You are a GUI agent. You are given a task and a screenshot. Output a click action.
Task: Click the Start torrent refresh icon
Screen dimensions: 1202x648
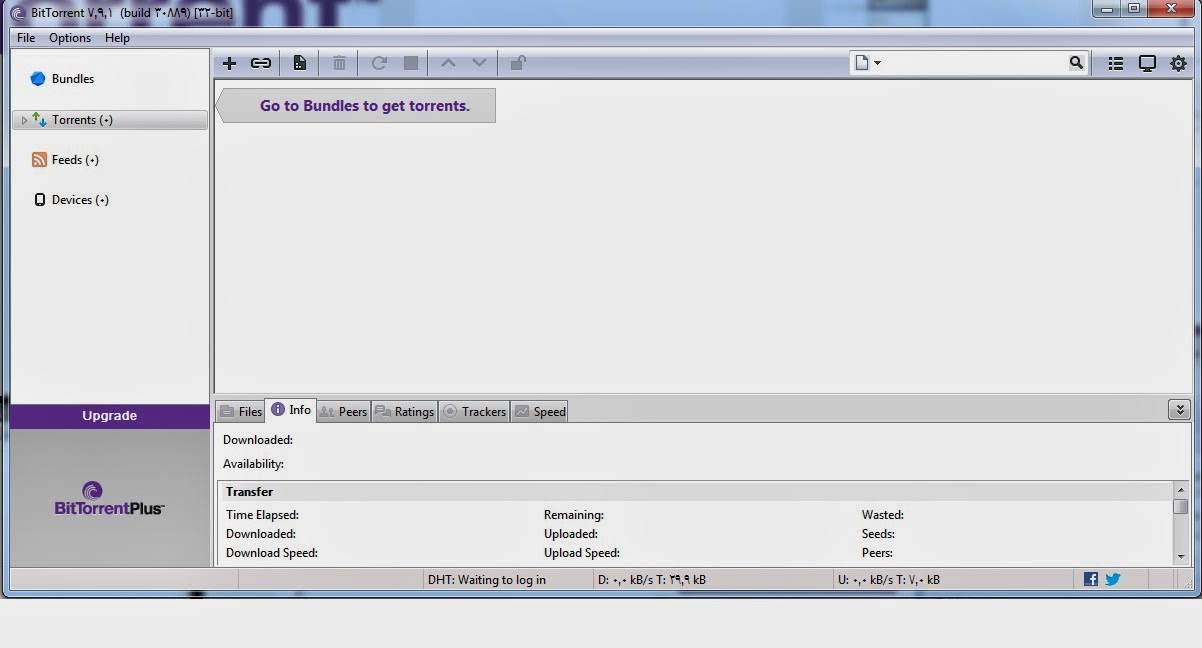379,63
